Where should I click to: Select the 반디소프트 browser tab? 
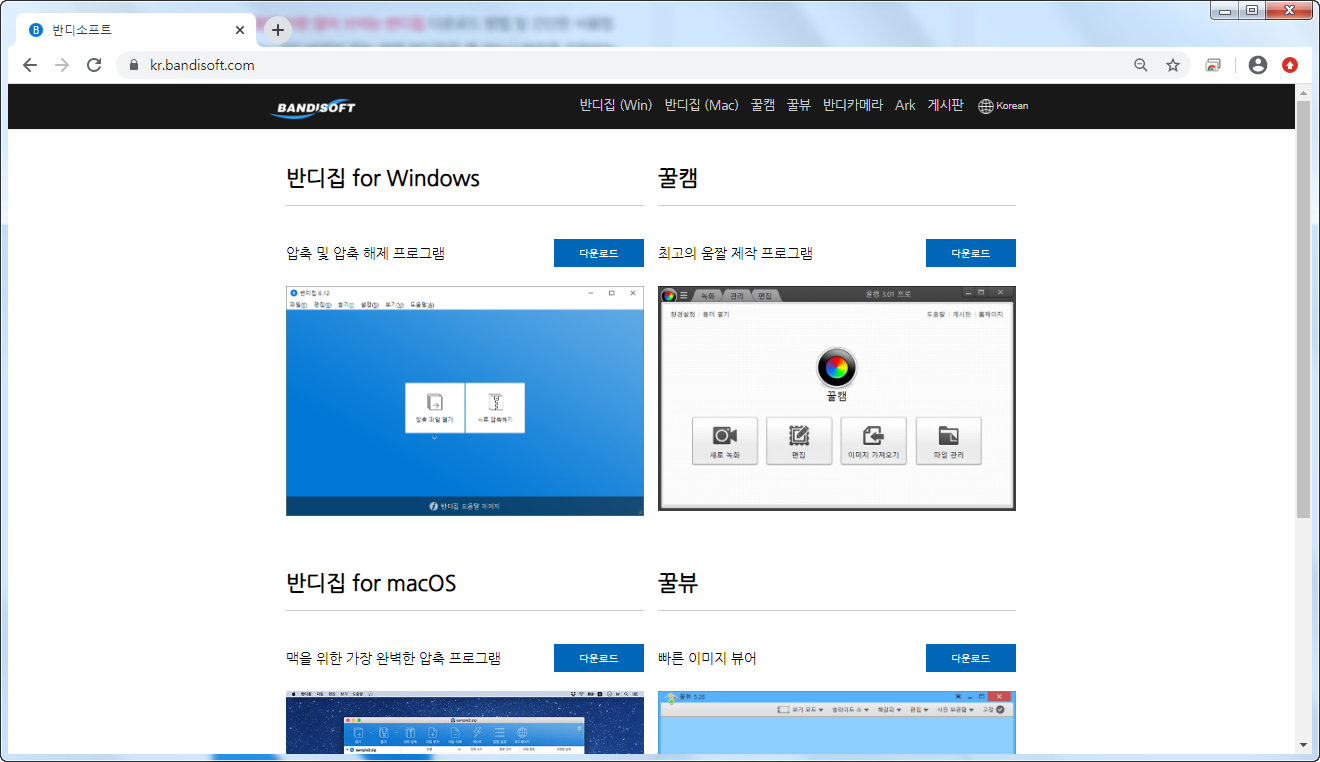click(x=137, y=30)
